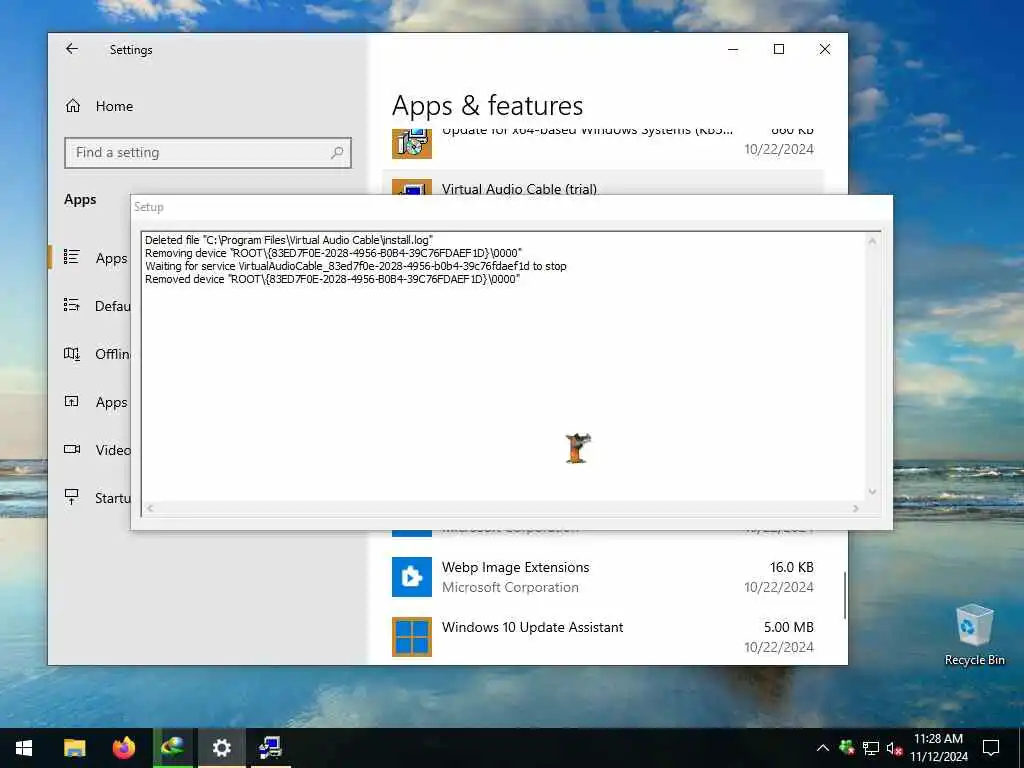Screen dimensions: 1024x768
Task: Open network status tray icon
Action: 871,748
